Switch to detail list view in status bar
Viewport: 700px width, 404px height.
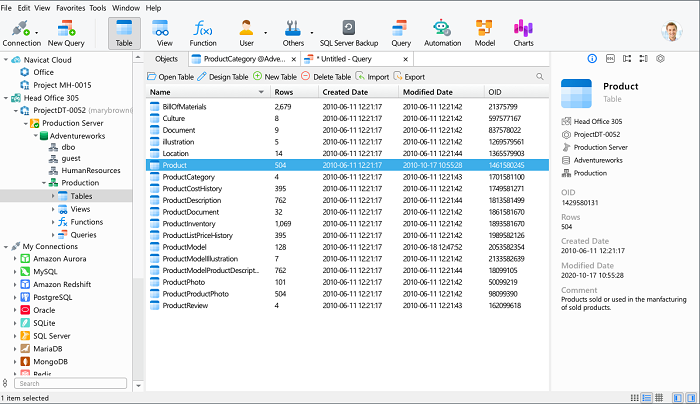pos(646,398)
